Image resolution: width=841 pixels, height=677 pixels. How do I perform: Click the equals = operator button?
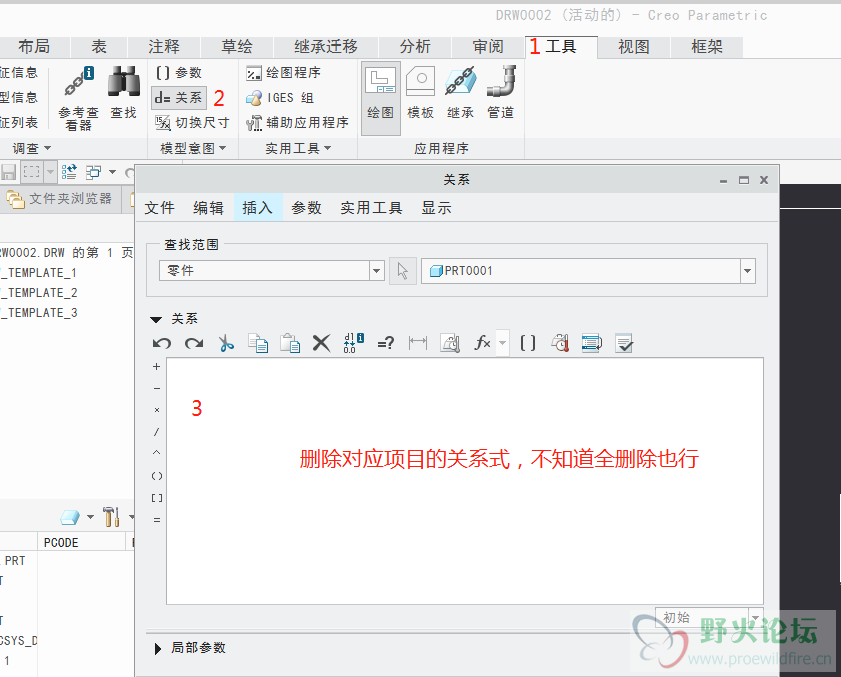[157, 520]
